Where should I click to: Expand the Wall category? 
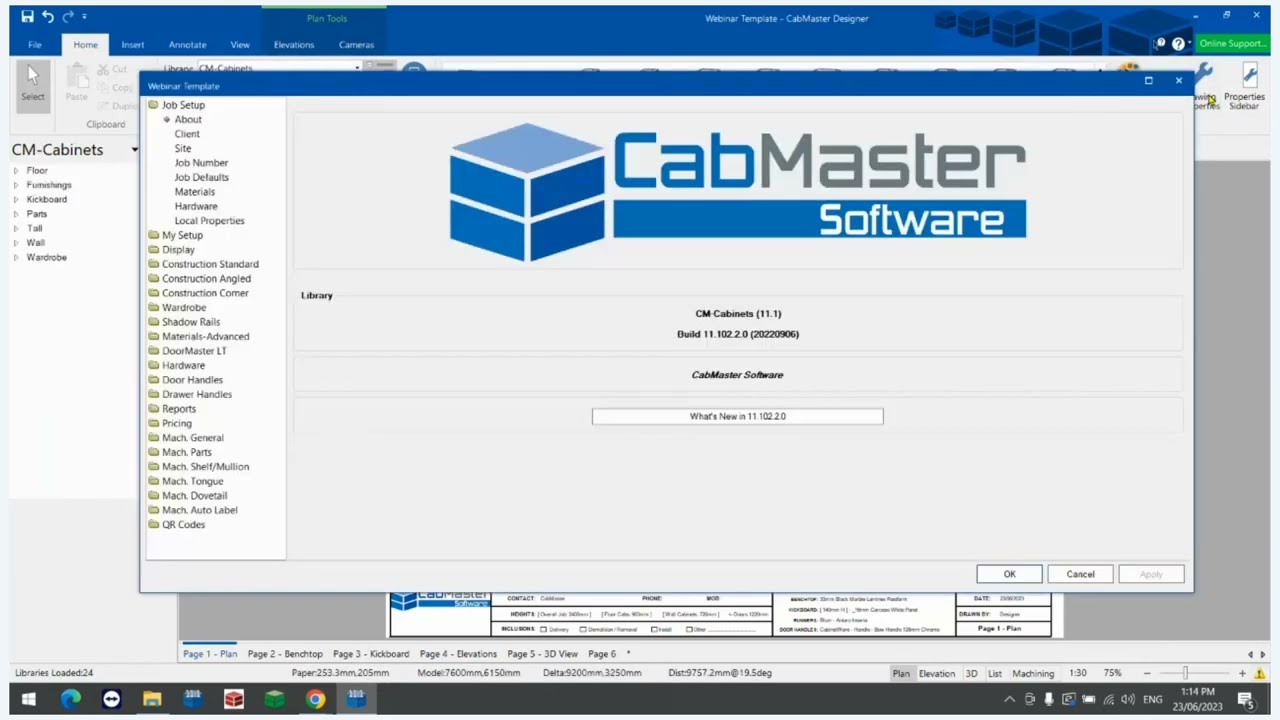15,243
